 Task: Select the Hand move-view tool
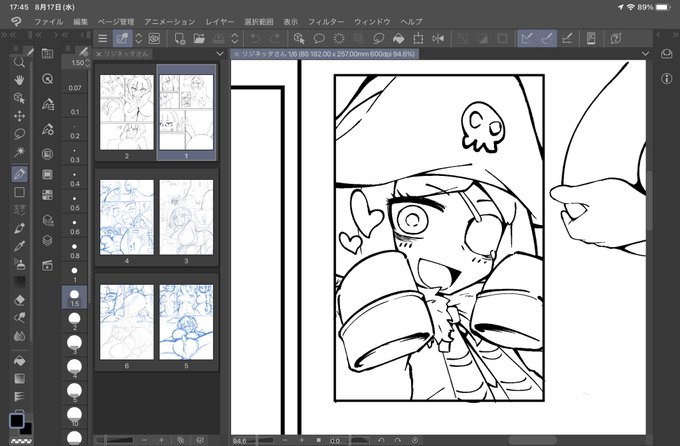[19, 80]
